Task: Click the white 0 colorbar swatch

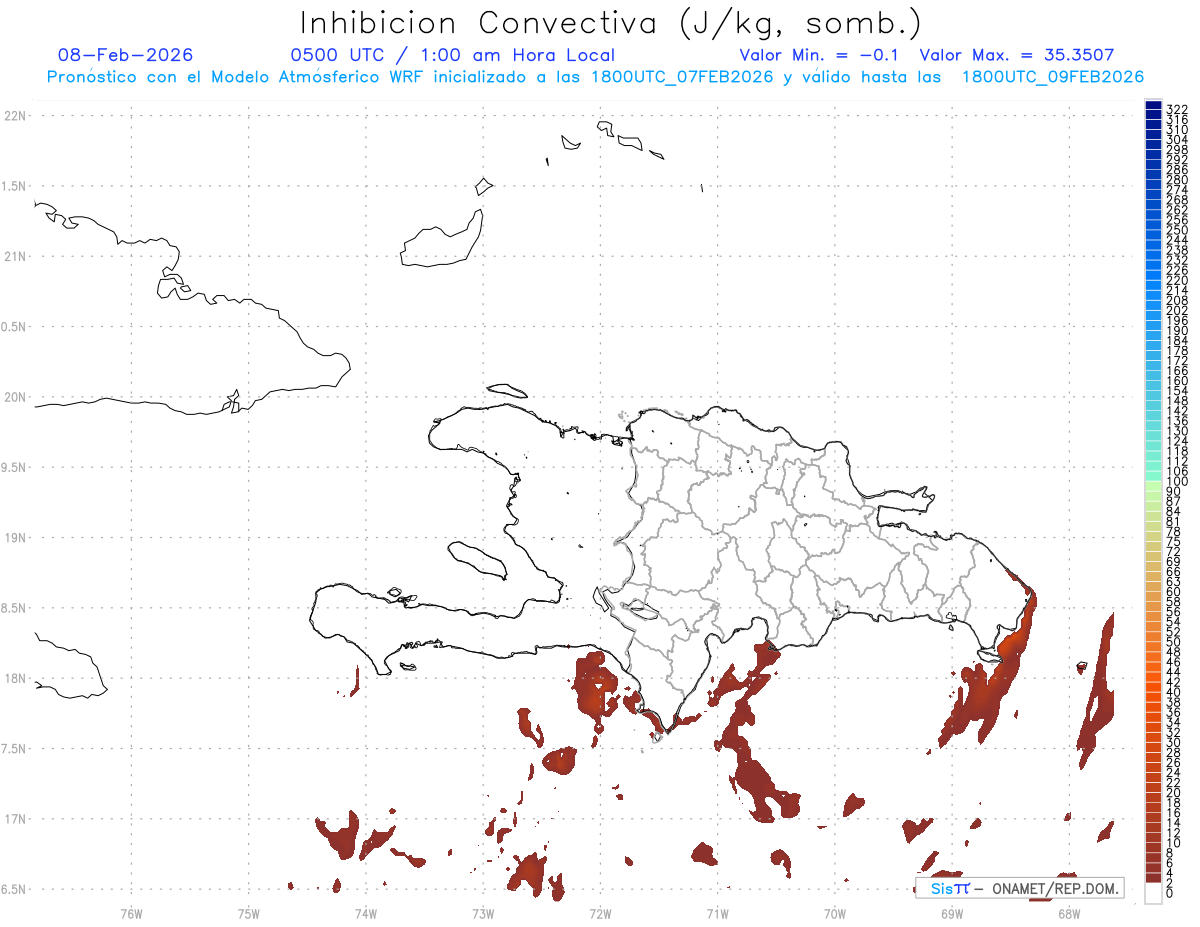Action: click(x=1153, y=893)
